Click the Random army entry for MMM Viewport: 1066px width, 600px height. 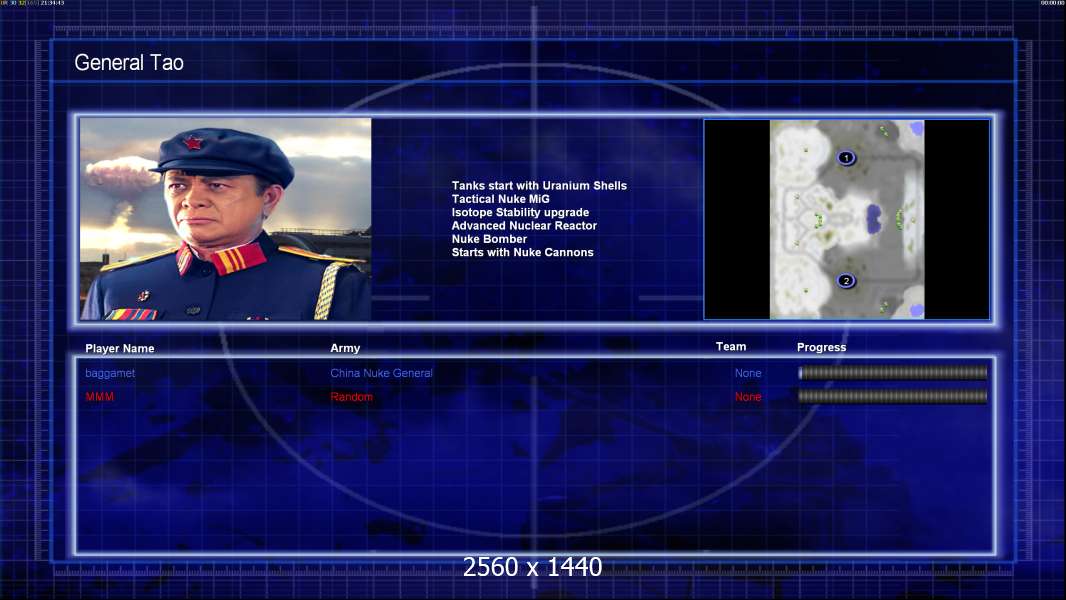pyautogui.click(x=351, y=397)
